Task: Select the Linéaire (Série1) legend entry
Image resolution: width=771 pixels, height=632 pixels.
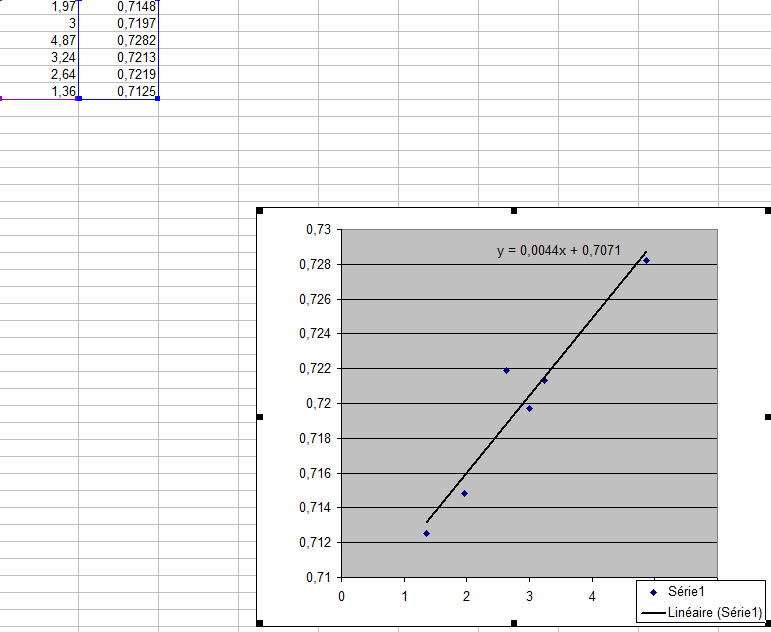Action: click(x=702, y=612)
